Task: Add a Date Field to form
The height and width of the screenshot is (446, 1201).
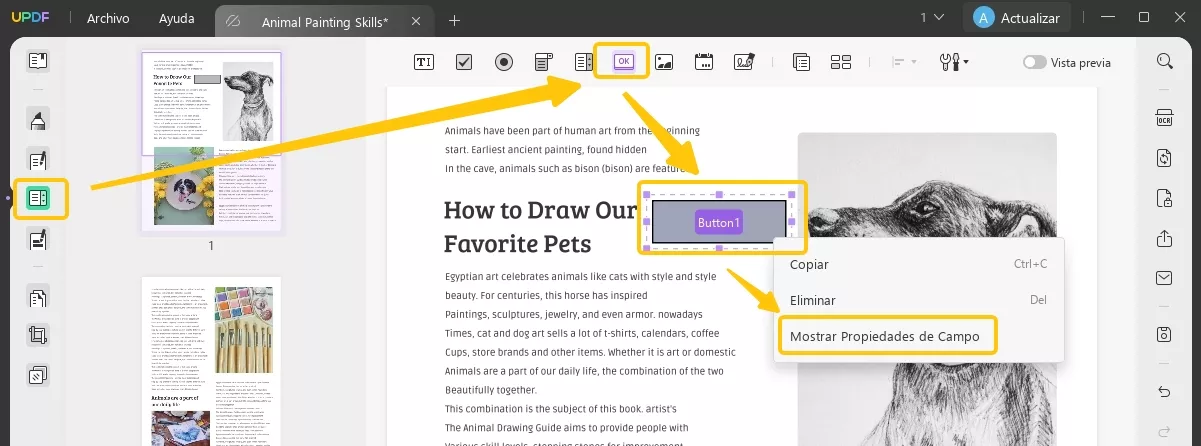Action: [x=704, y=62]
